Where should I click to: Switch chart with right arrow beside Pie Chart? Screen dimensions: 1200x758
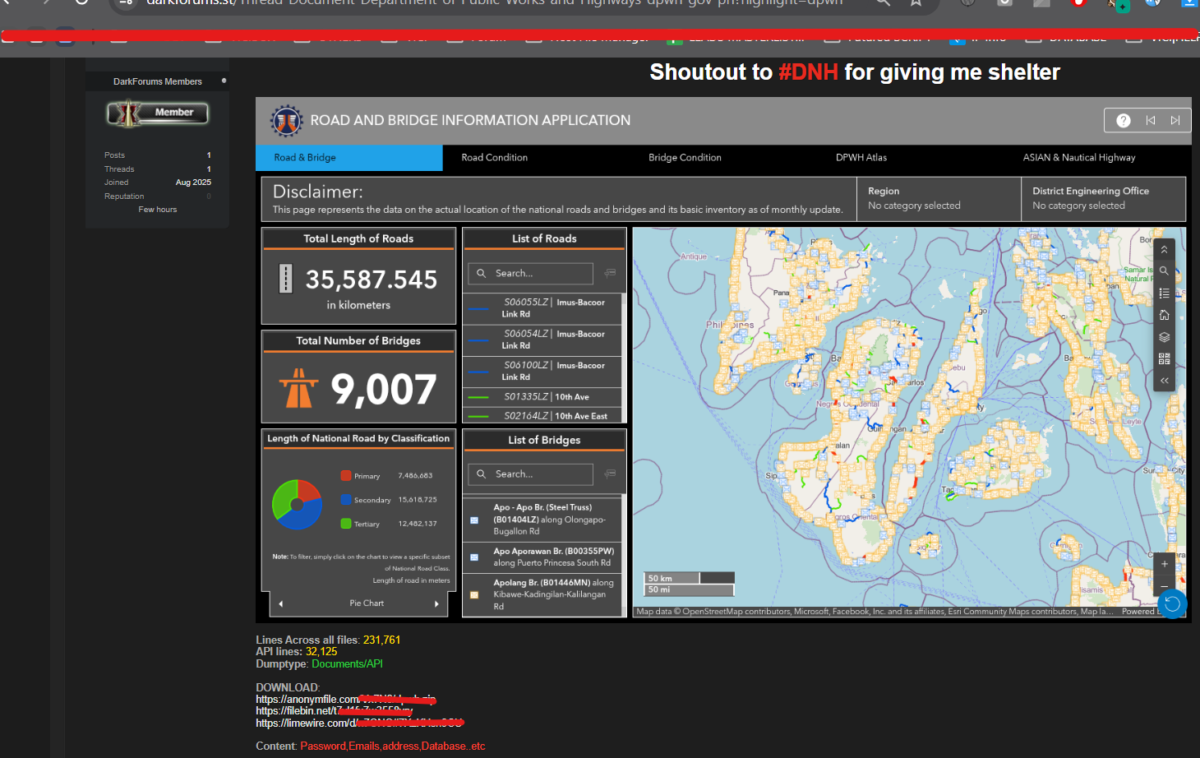pos(436,604)
